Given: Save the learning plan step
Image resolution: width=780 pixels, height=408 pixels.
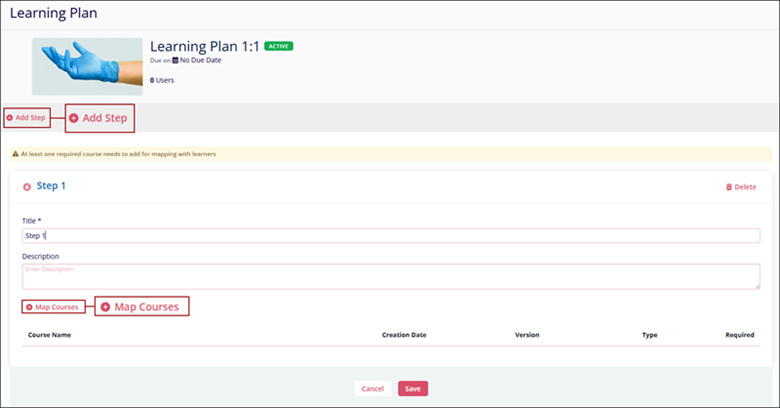Looking at the screenshot, I should [x=413, y=388].
